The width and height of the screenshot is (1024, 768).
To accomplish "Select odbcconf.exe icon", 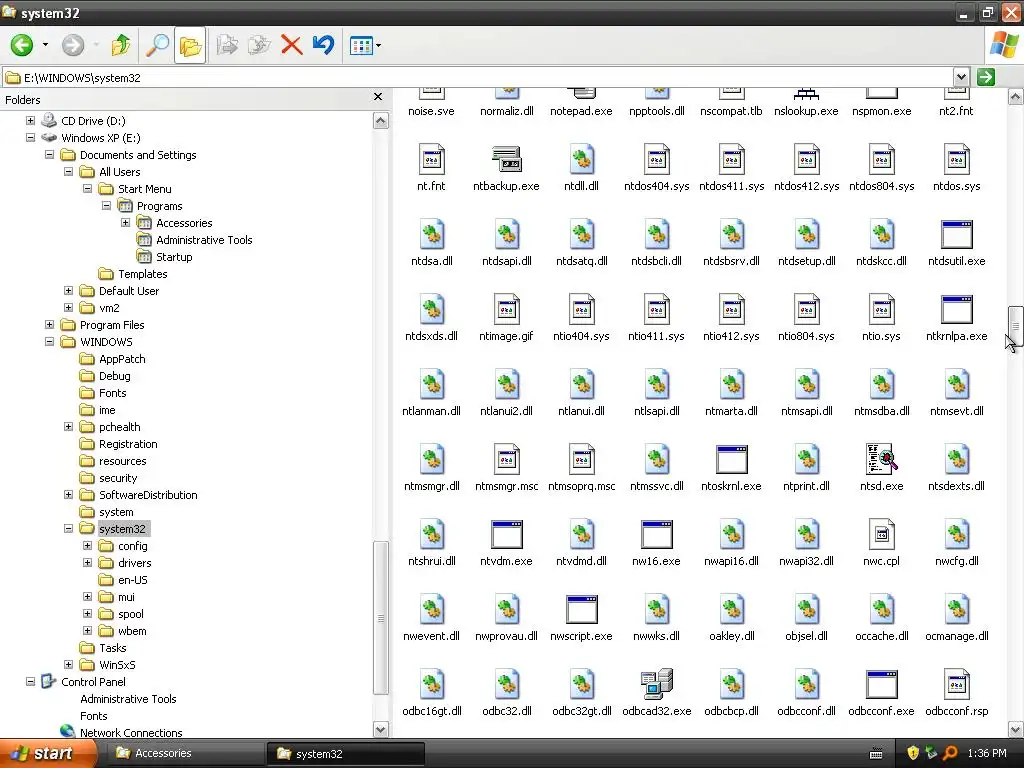I will 882,684.
